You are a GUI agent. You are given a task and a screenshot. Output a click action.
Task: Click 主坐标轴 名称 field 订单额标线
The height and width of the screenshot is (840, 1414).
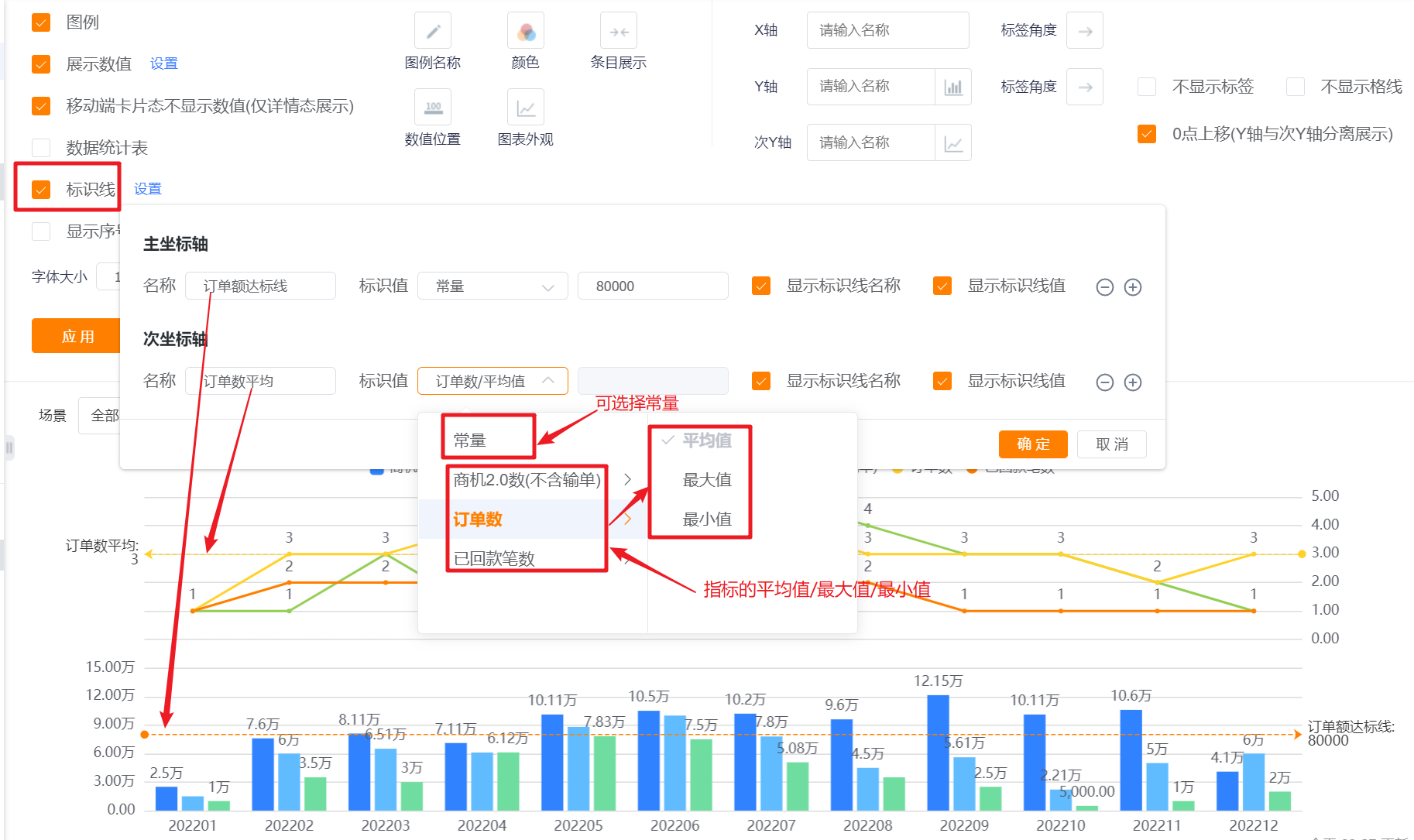pos(261,286)
